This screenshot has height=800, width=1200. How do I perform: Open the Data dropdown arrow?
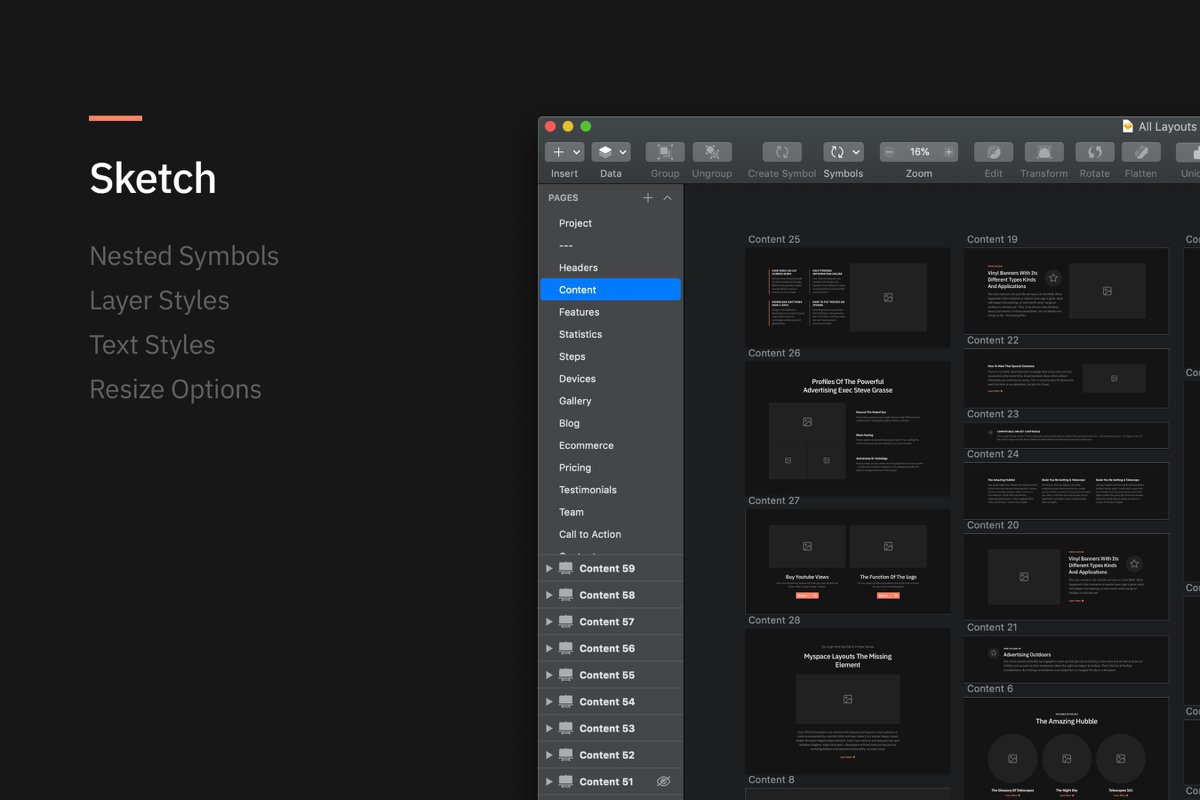click(x=623, y=153)
